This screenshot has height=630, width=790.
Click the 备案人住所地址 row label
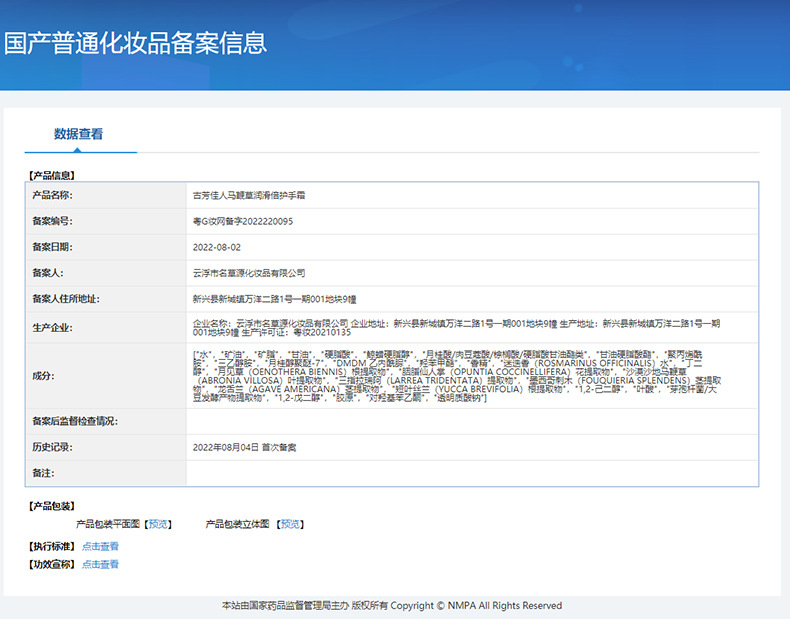pos(66,299)
